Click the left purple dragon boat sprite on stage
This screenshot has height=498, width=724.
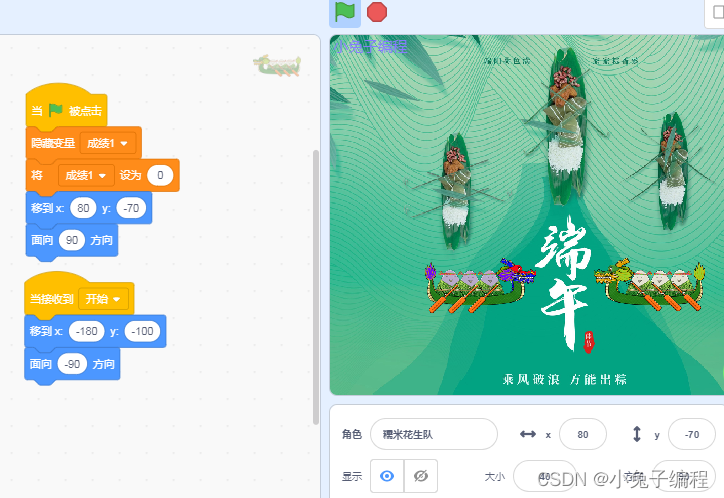[x=480, y=287]
